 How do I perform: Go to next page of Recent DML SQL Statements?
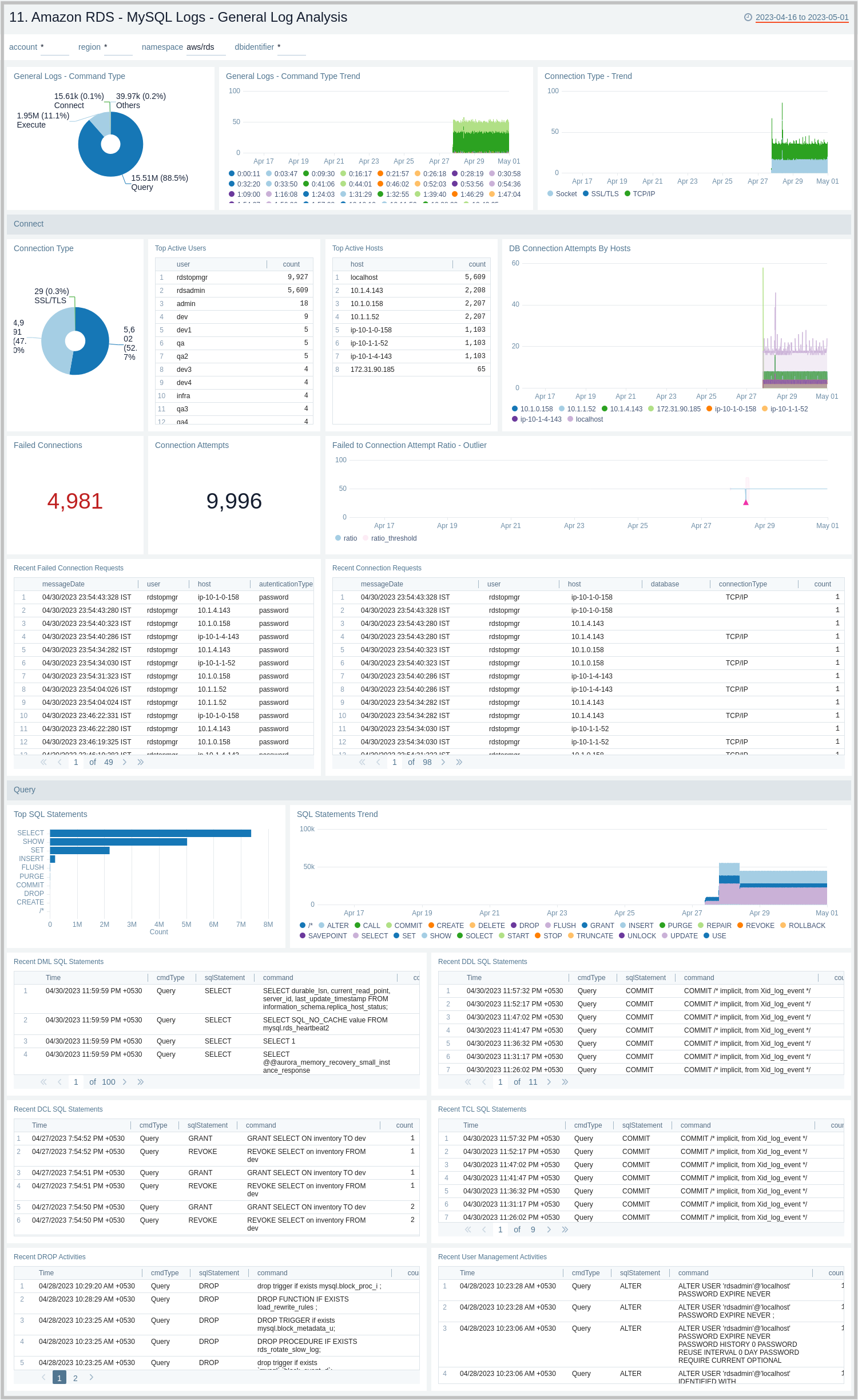coord(125,1082)
